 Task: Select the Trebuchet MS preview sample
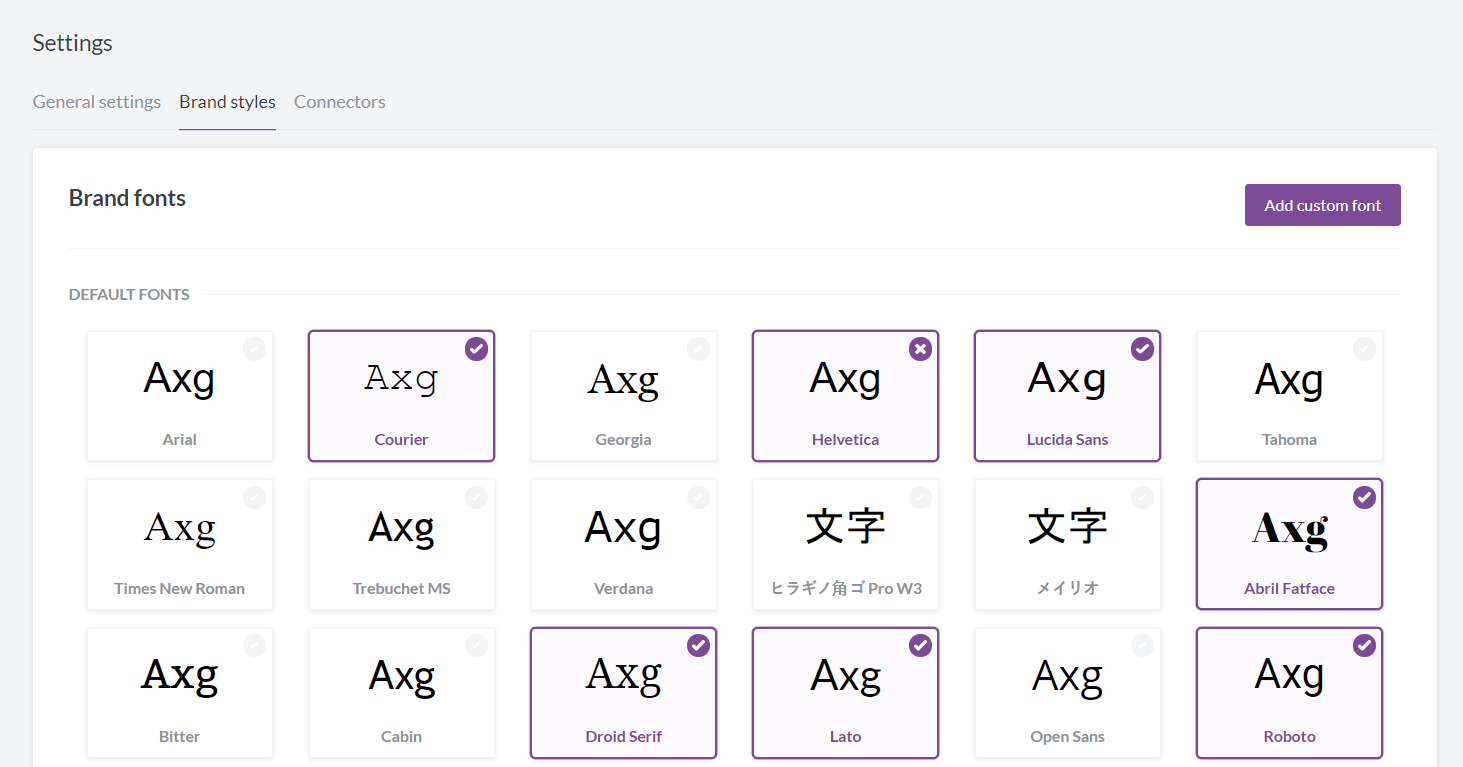pos(402,529)
